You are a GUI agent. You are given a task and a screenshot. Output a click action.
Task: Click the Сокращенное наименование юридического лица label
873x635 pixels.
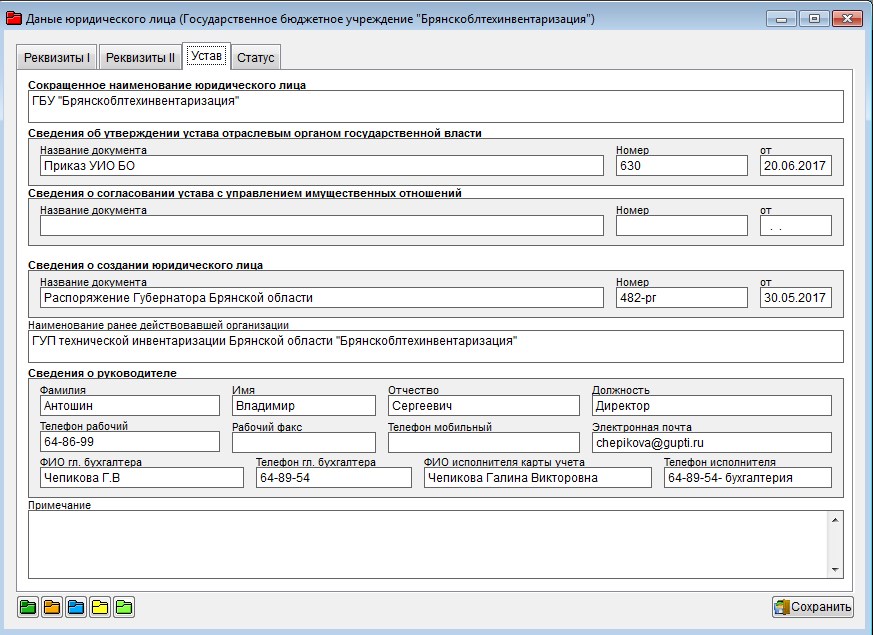[x=167, y=85]
